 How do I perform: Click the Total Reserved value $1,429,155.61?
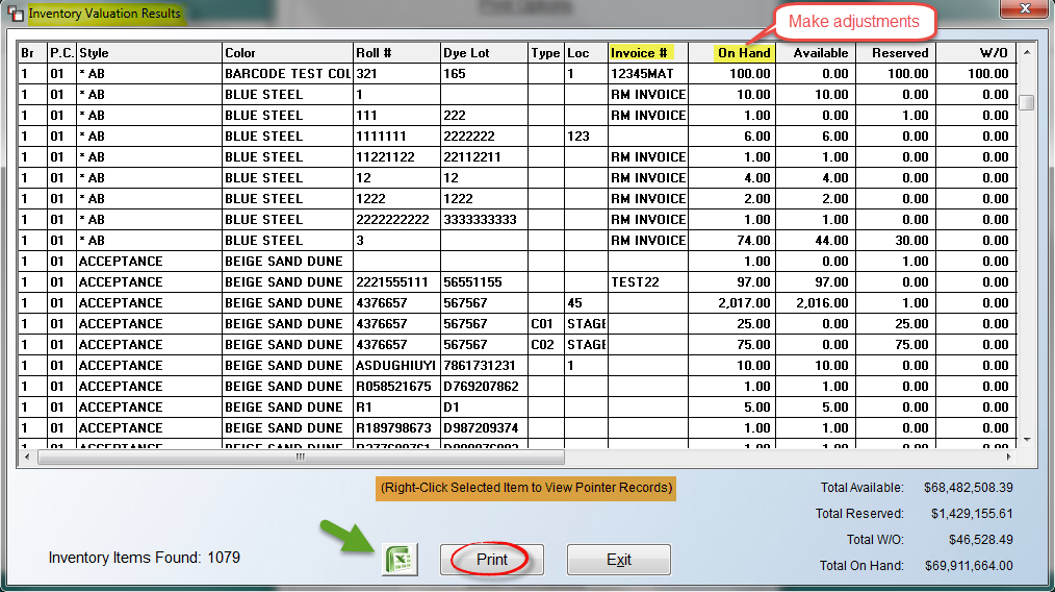coord(972,514)
